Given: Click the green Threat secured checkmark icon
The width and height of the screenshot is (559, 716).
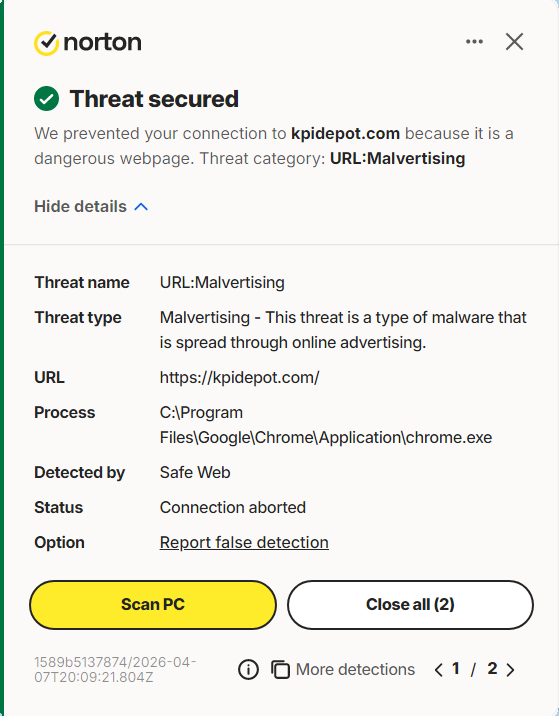Looking at the screenshot, I should click(x=47, y=99).
